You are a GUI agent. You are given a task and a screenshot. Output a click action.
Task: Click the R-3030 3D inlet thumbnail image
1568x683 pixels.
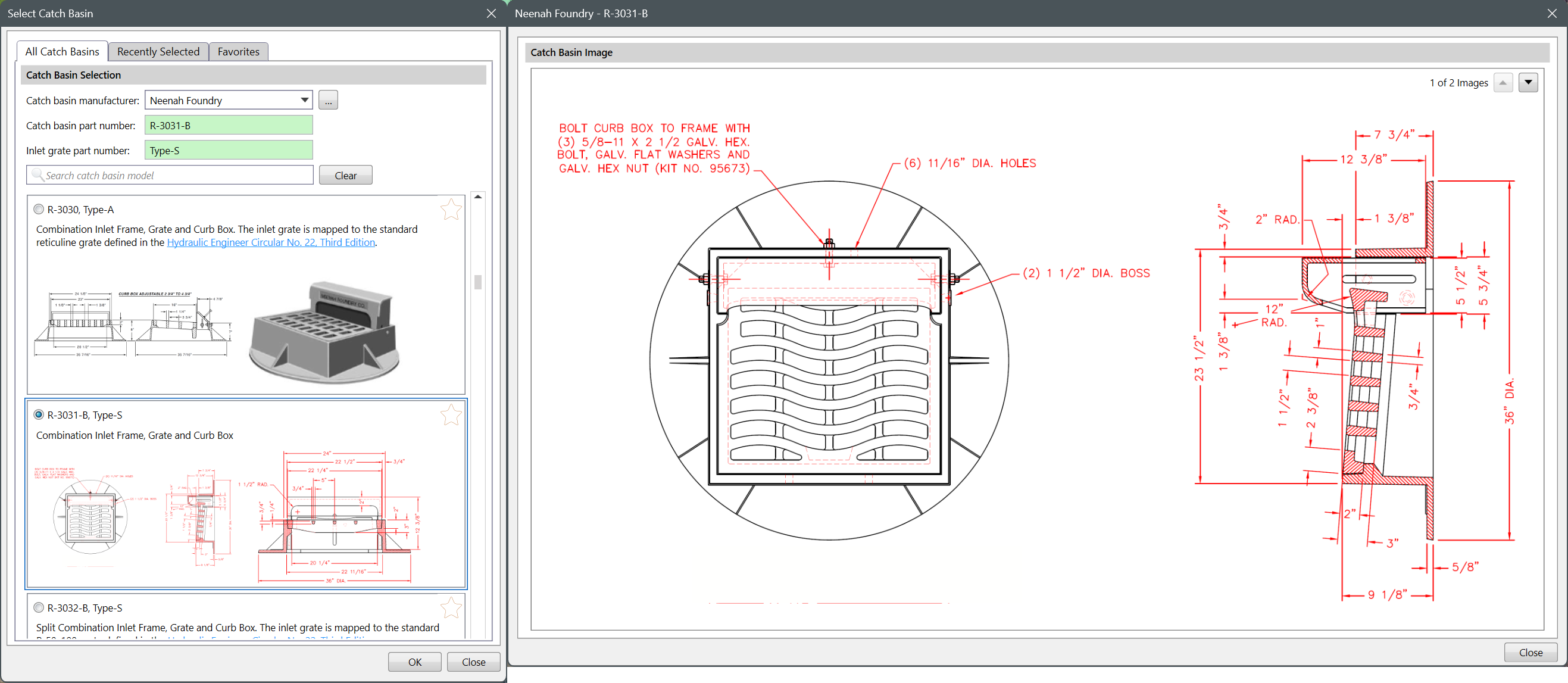coord(324,332)
